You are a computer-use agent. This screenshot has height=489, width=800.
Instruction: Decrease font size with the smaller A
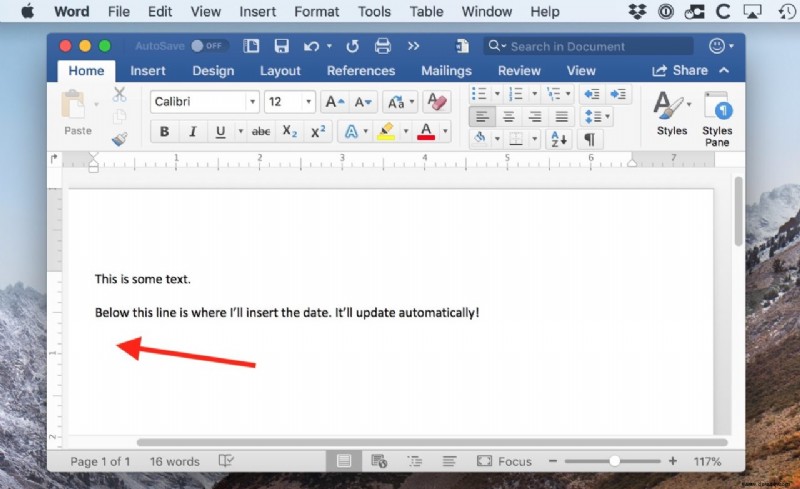click(x=363, y=102)
